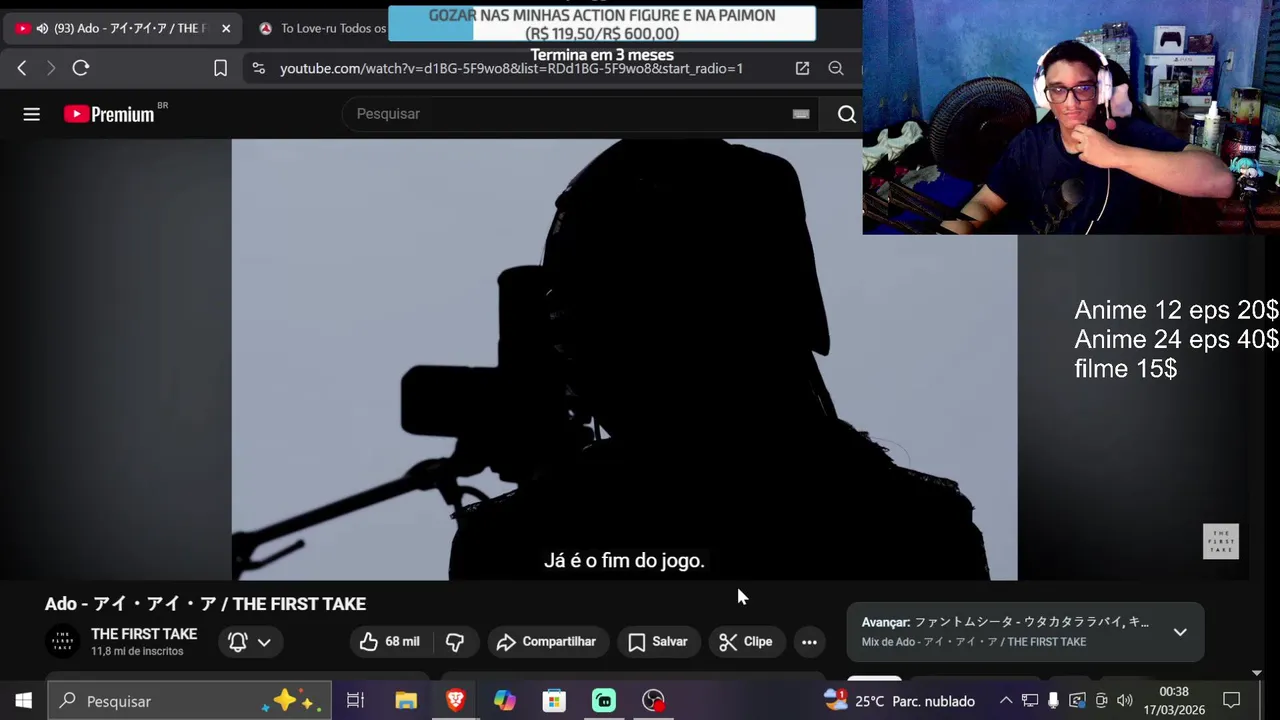
Task: Dislike the video with thumbs down
Action: pyautogui.click(x=455, y=642)
